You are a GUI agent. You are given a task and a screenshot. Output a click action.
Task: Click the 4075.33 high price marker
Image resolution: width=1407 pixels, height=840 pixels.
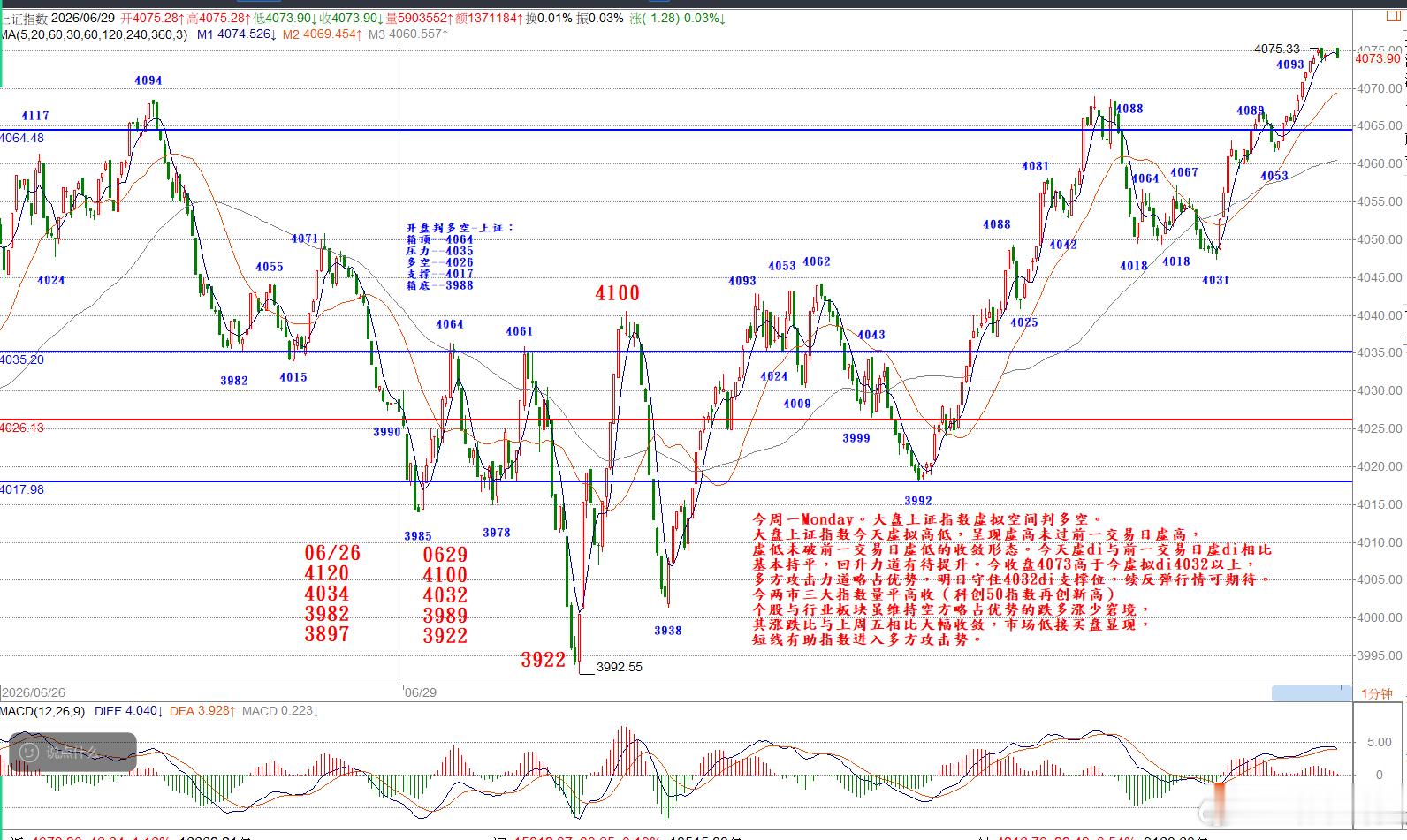click(1277, 49)
